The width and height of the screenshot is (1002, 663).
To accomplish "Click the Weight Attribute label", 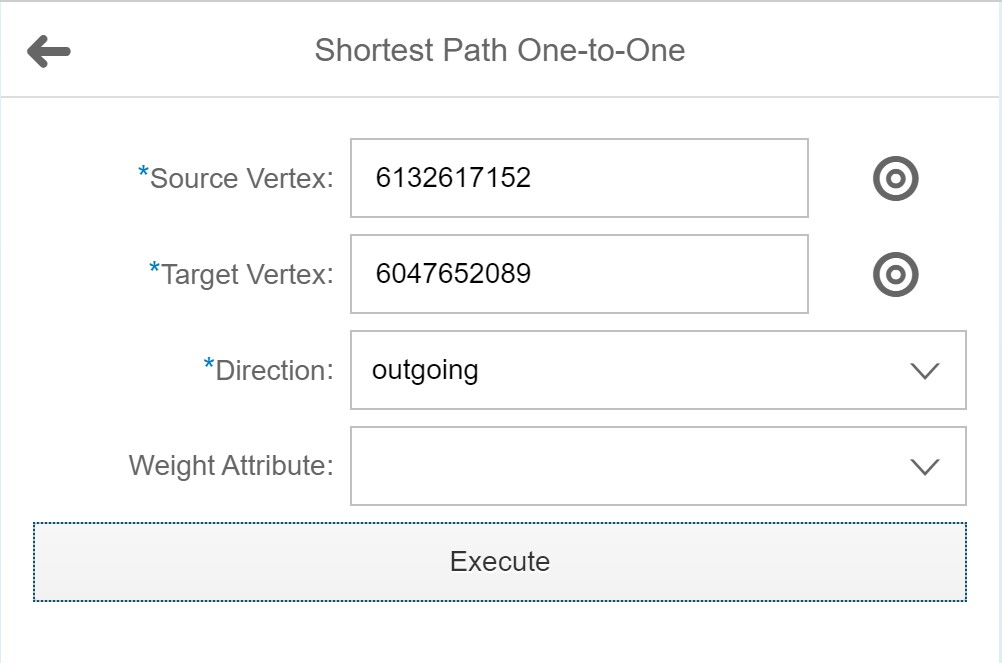I will click(x=231, y=466).
